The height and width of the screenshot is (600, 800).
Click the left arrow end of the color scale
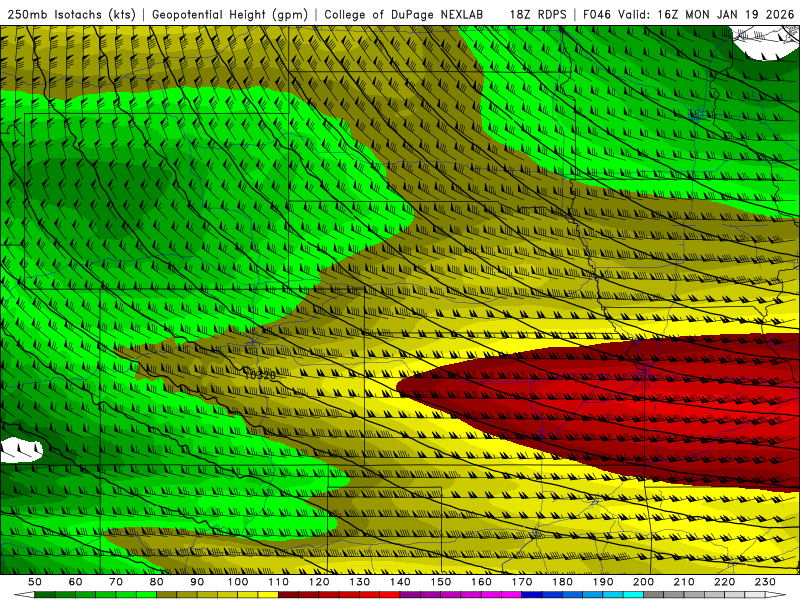click(23, 595)
